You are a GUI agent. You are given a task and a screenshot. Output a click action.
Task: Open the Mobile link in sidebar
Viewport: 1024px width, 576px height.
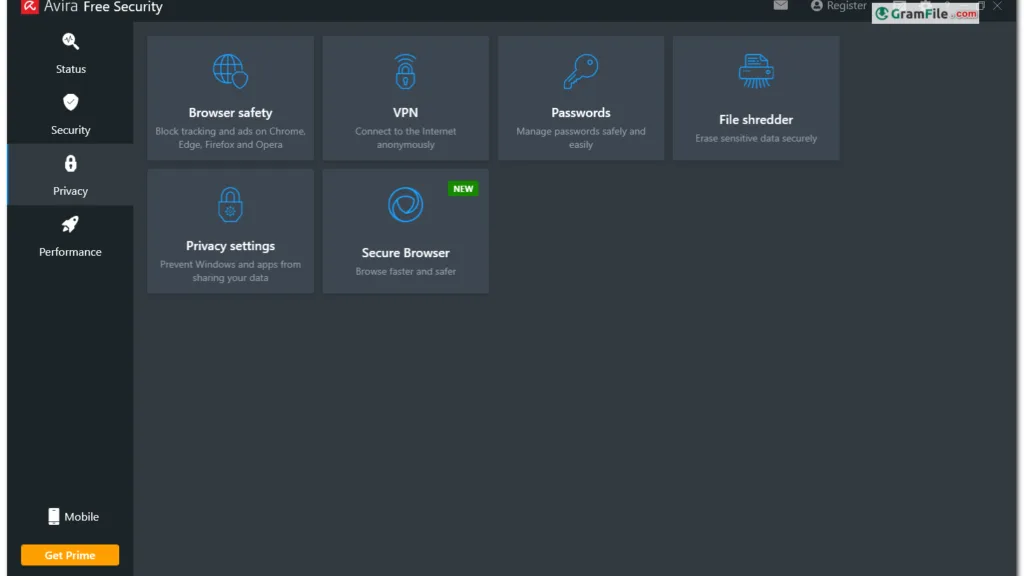tap(82, 517)
